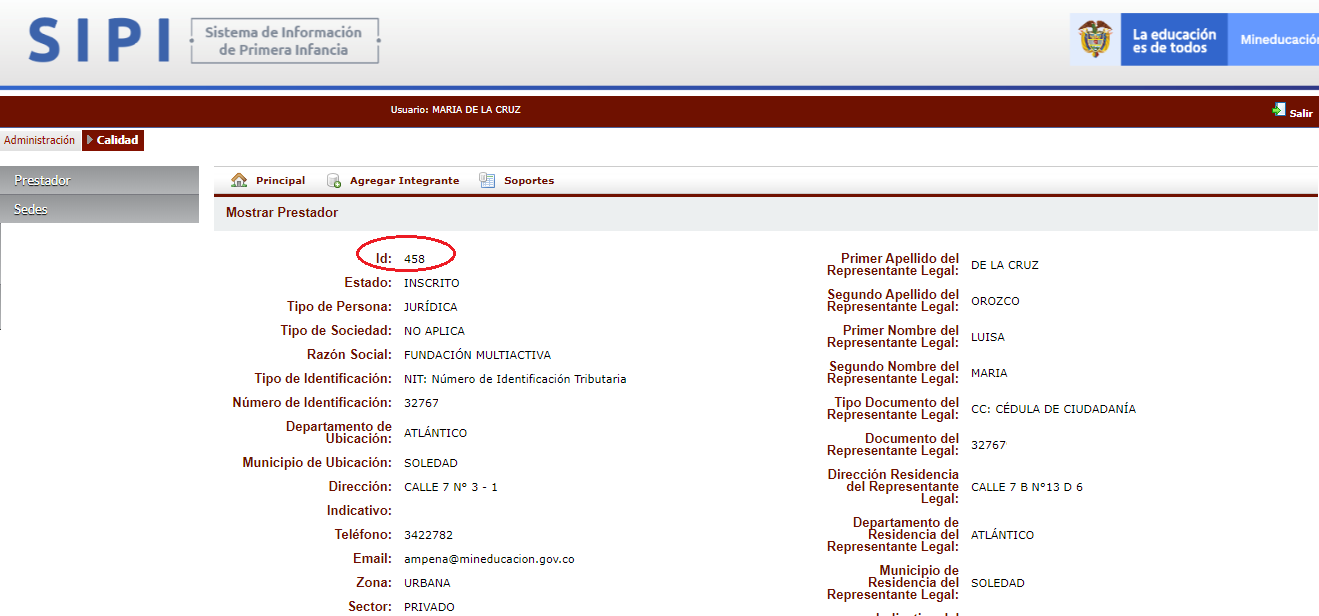Click the Mostrar Prestador section header
The height and width of the screenshot is (616, 1319).
[x=282, y=213]
